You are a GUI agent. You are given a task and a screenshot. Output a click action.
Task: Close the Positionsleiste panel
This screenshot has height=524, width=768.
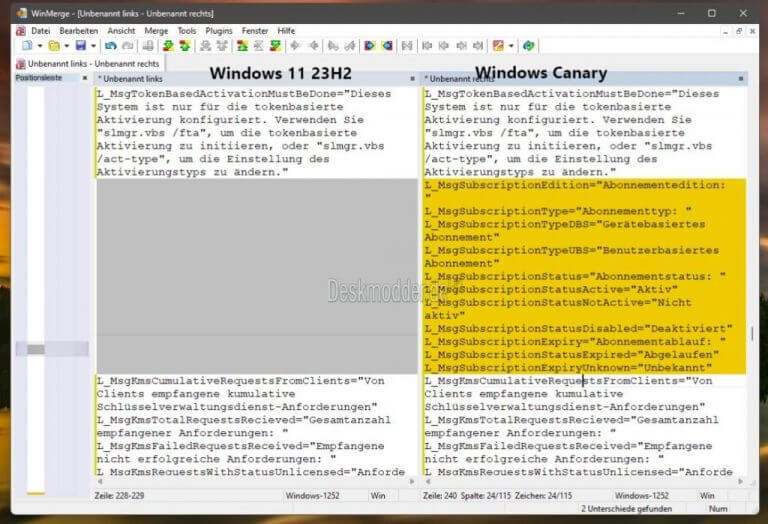pos(87,79)
